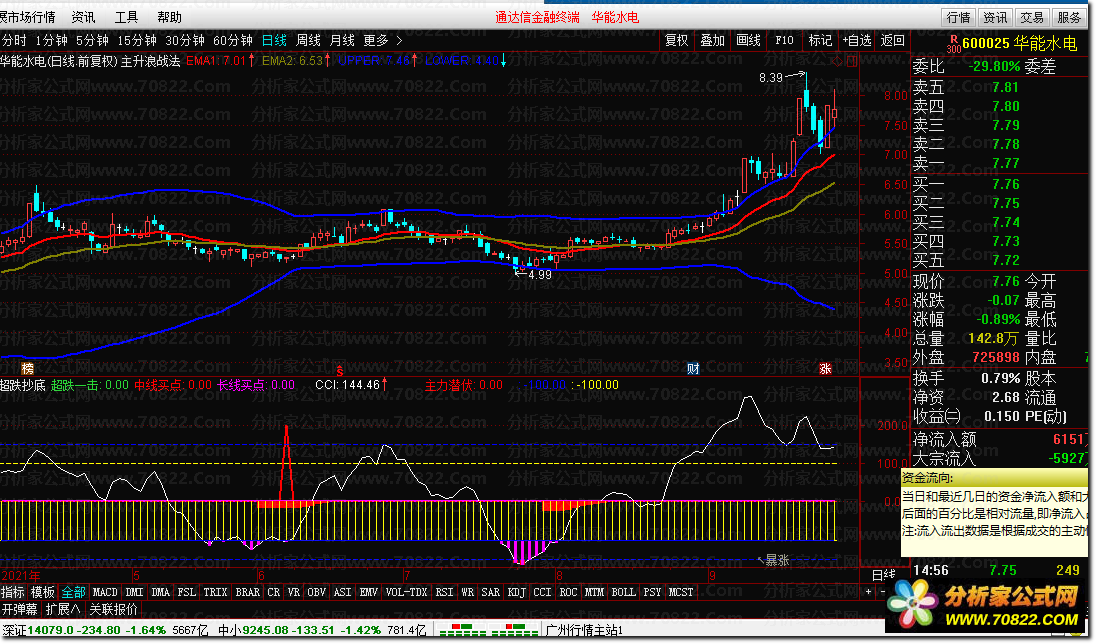Click the 服务 service button
Image resolution: width=1097 pixels, height=644 pixels.
click(x=1069, y=17)
